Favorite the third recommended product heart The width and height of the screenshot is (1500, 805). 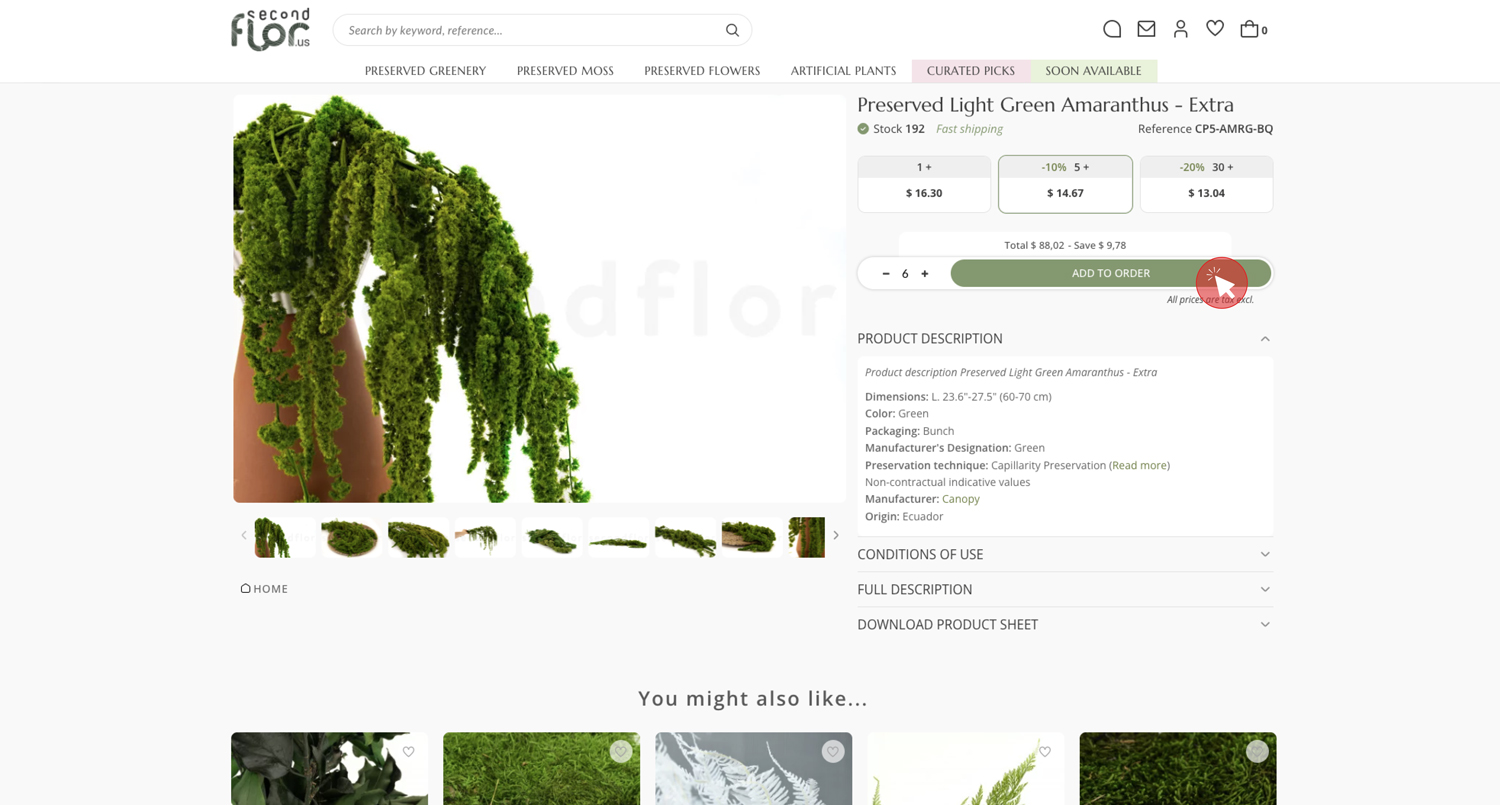tap(832, 752)
